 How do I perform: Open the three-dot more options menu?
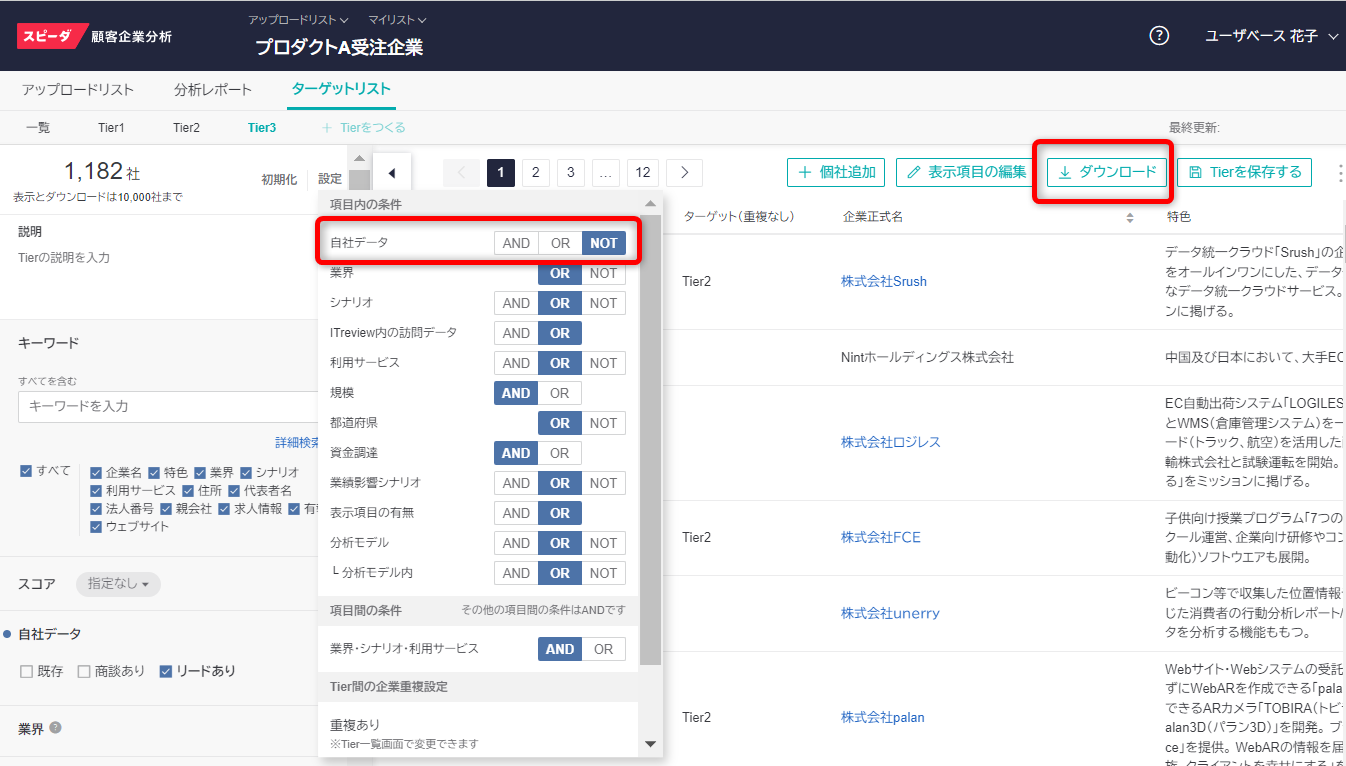click(x=1340, y=173)
